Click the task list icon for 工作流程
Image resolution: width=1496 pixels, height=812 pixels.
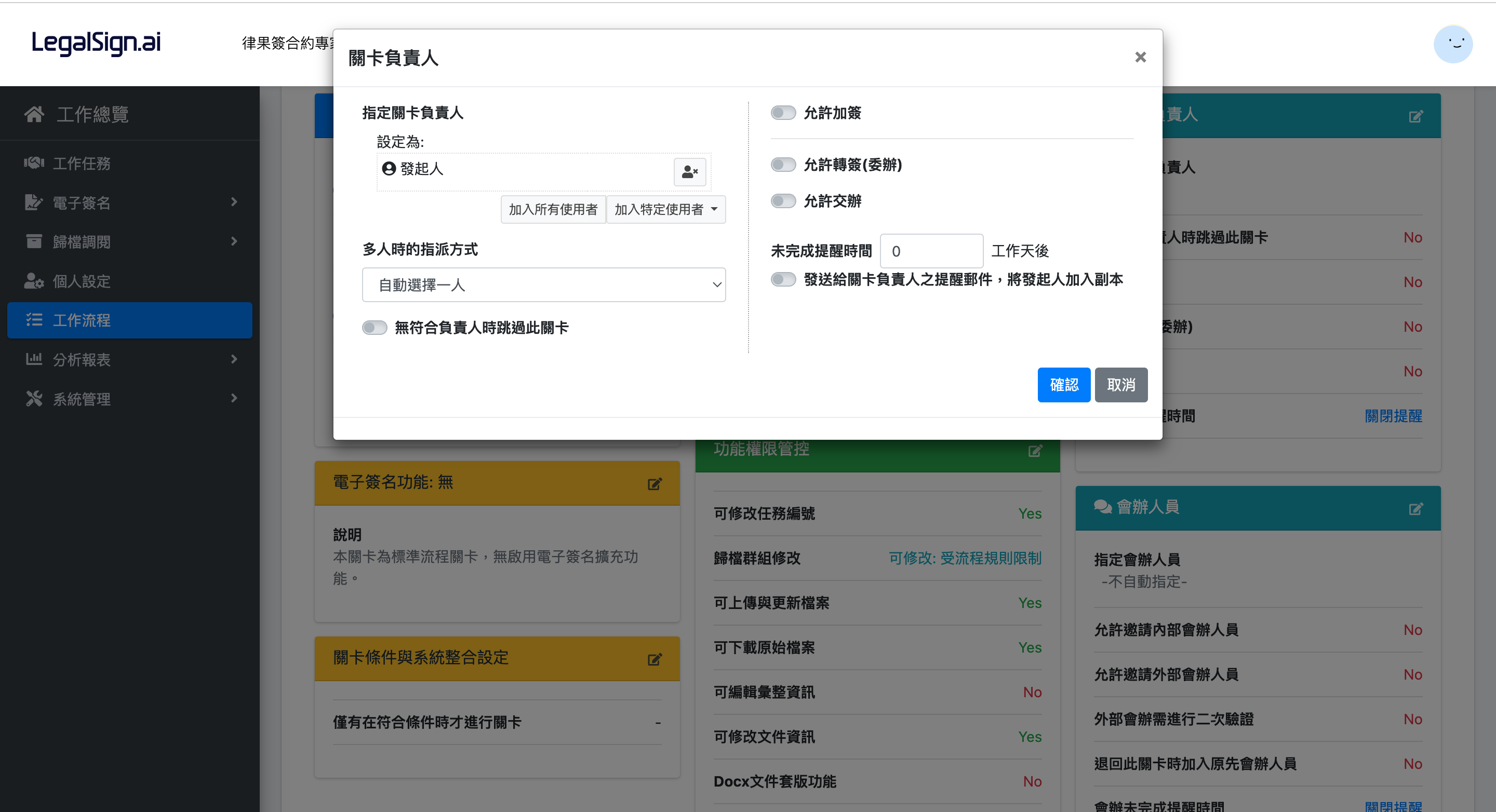[x=34, y=320]
